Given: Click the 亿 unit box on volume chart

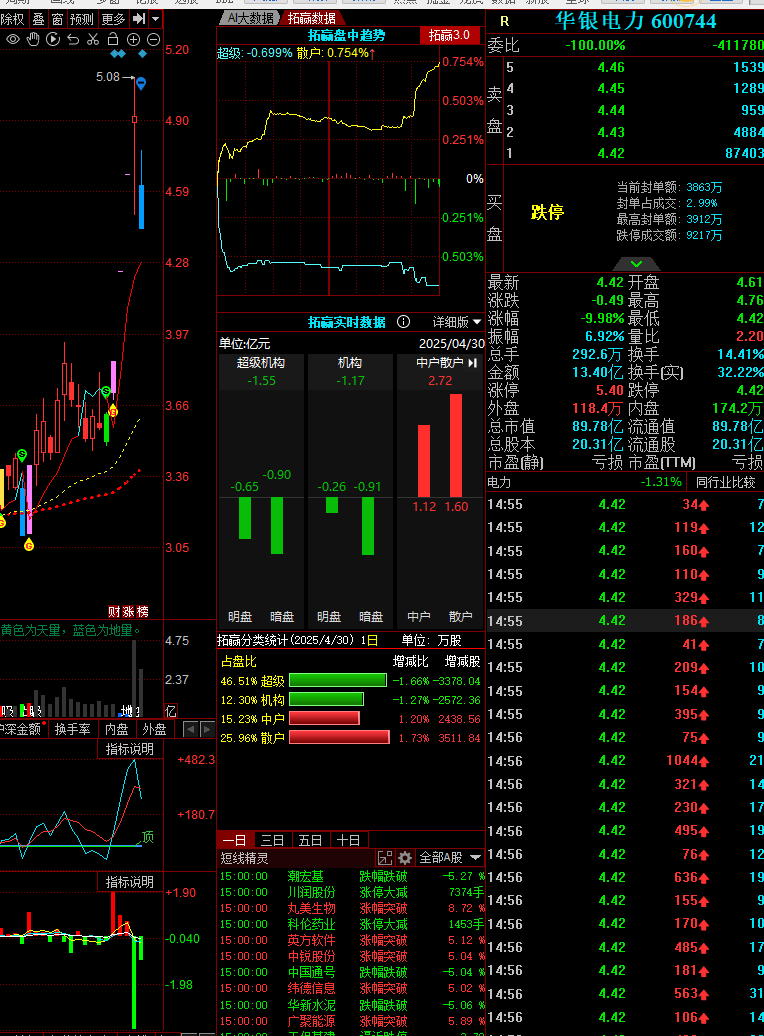Looking at the screenshot, I should coord(171,711).
